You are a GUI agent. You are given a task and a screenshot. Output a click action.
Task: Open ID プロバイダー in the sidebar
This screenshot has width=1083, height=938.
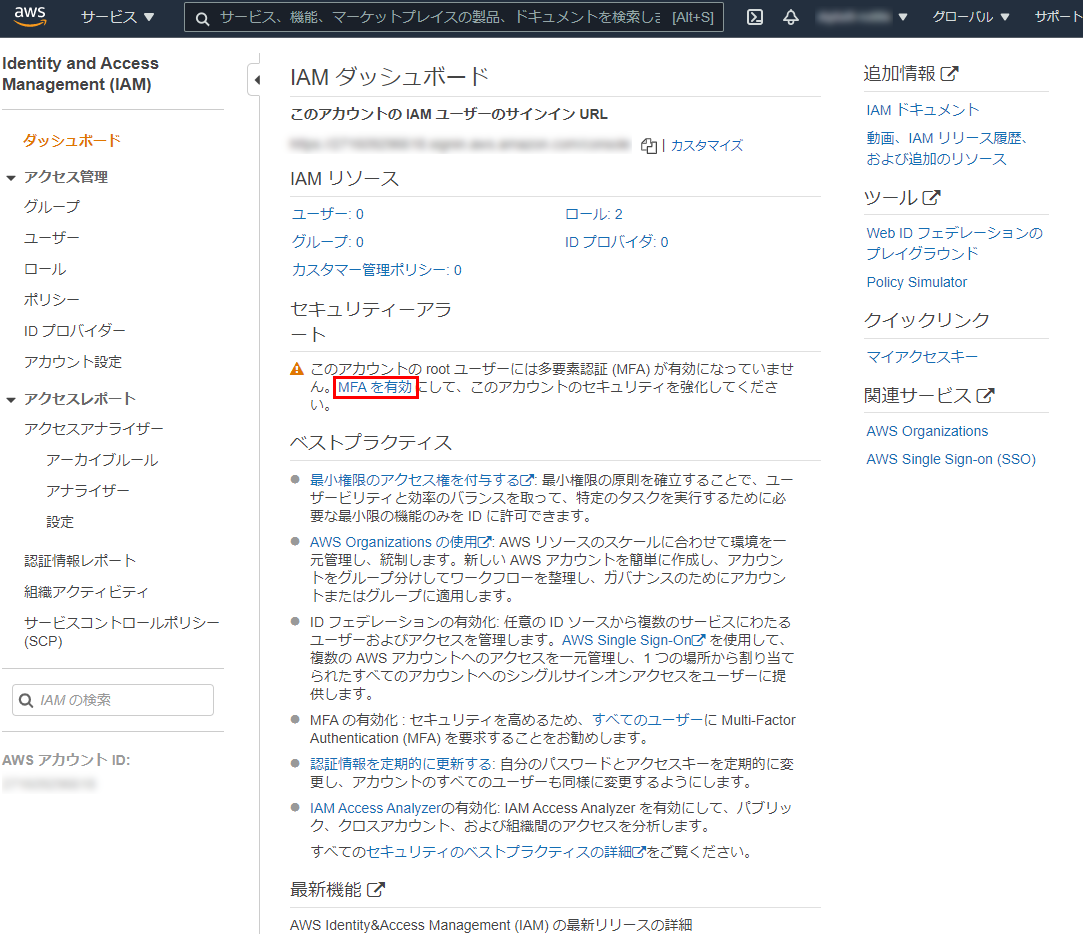(x=75, y=331)
